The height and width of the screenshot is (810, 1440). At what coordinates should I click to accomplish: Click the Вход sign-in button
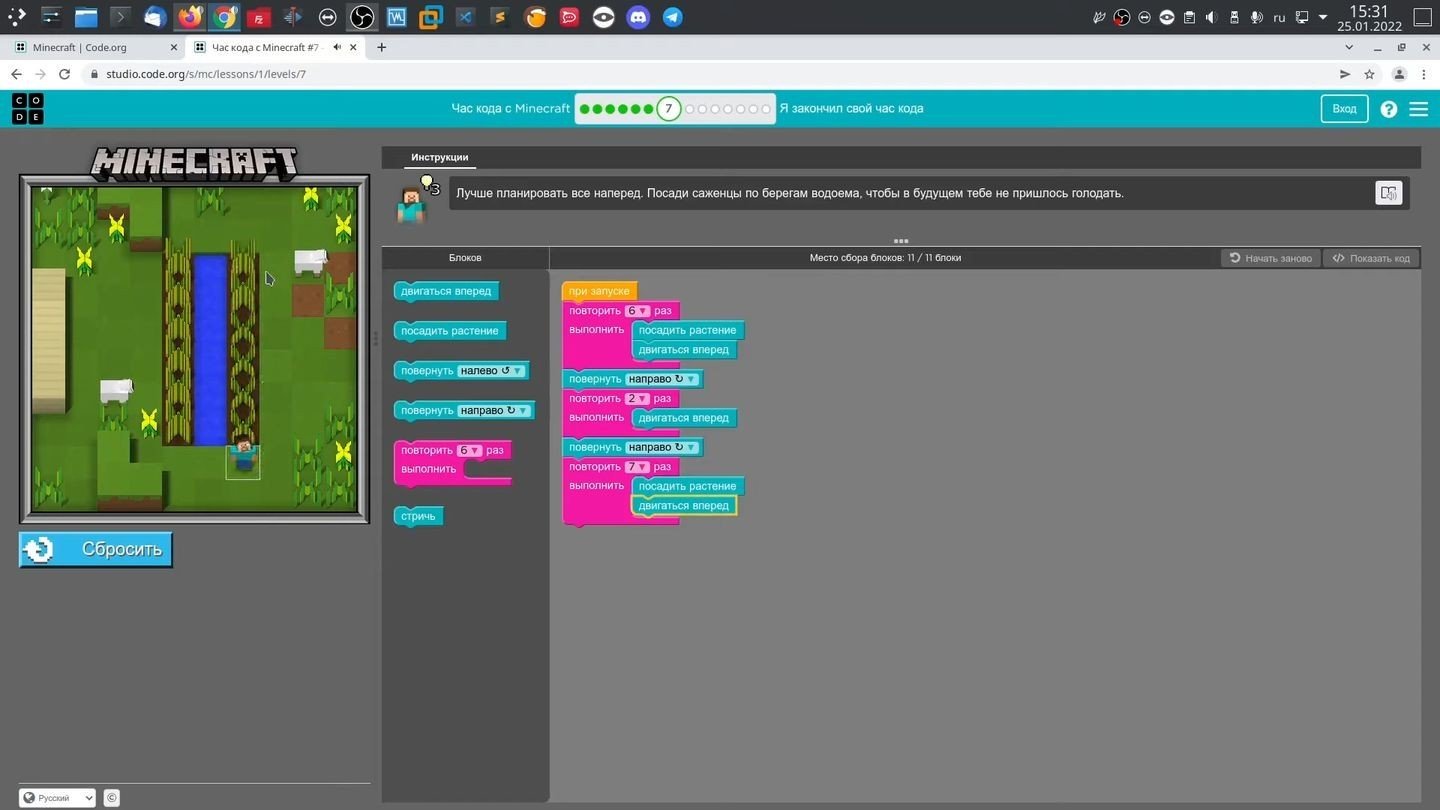point(1344,109)
